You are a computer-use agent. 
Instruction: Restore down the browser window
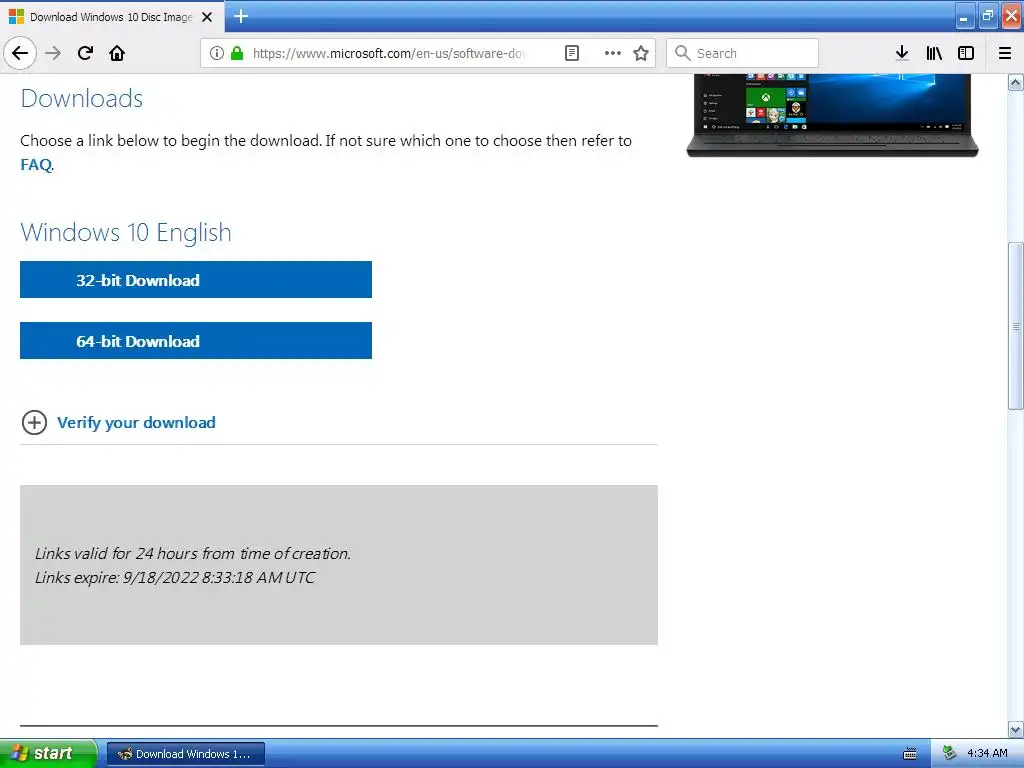pos(988,16)
